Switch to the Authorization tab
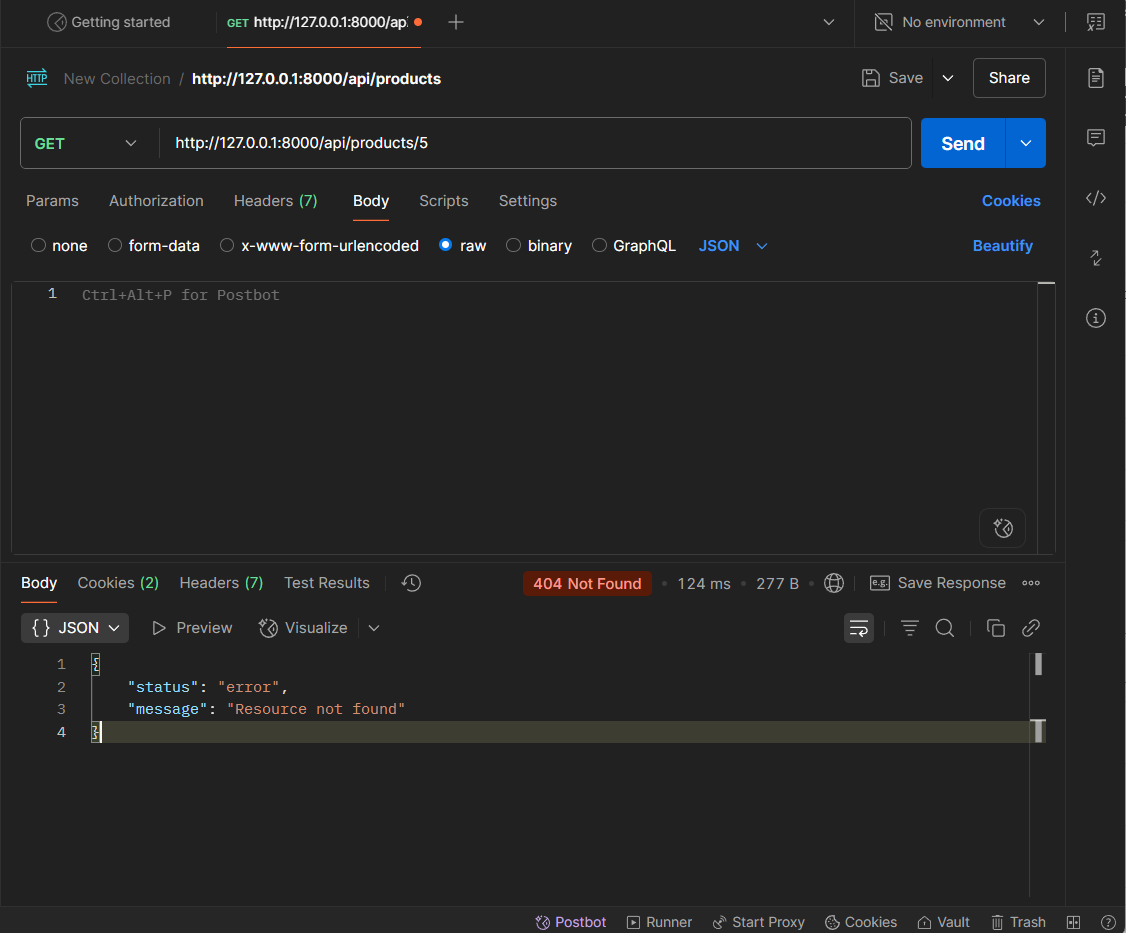Viewport: 1126px width, 933px height. click(156, 201)
